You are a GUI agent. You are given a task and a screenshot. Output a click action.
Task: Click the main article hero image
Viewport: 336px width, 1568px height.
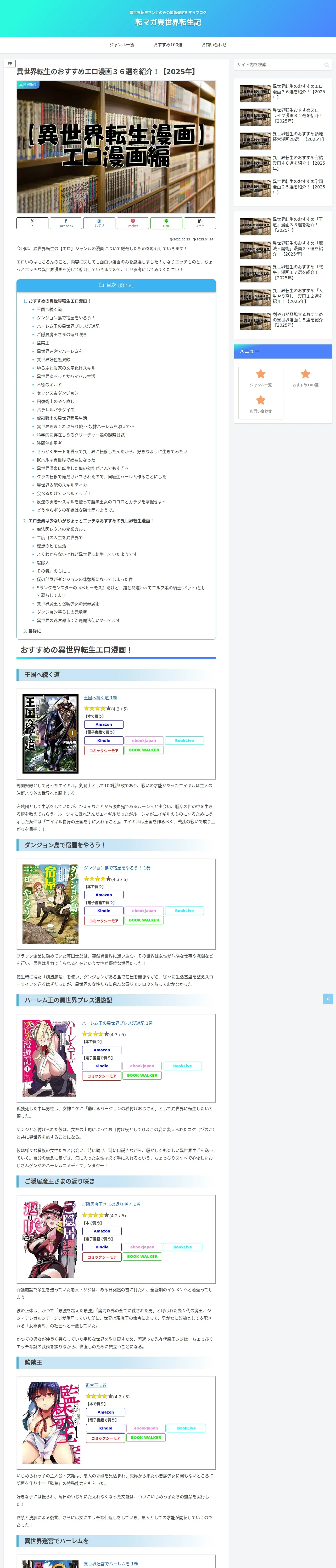pos(116,147)
